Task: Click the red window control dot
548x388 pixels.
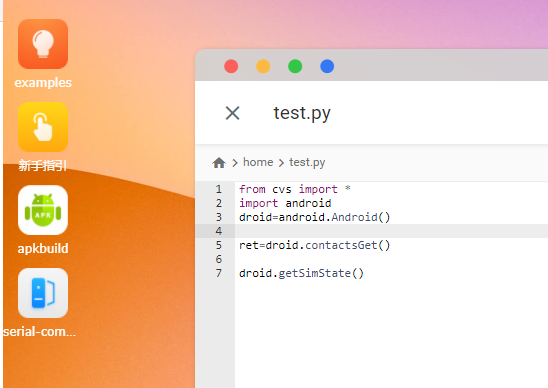Action: coord(231,66)
